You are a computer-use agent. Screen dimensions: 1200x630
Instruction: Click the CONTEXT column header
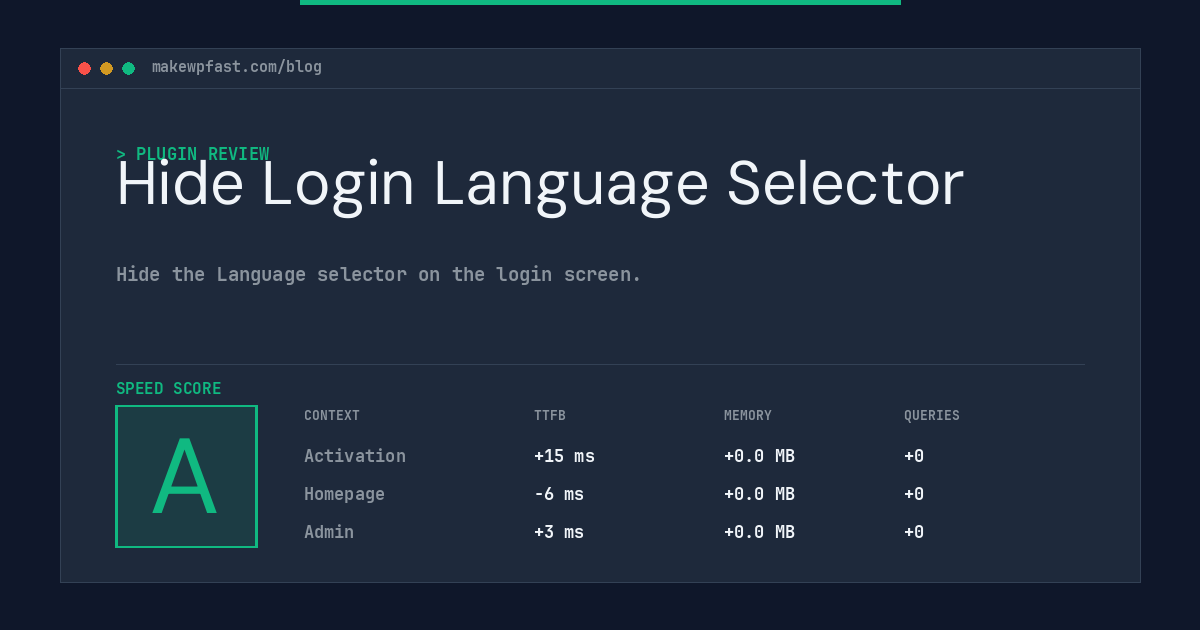click(332, 416)
